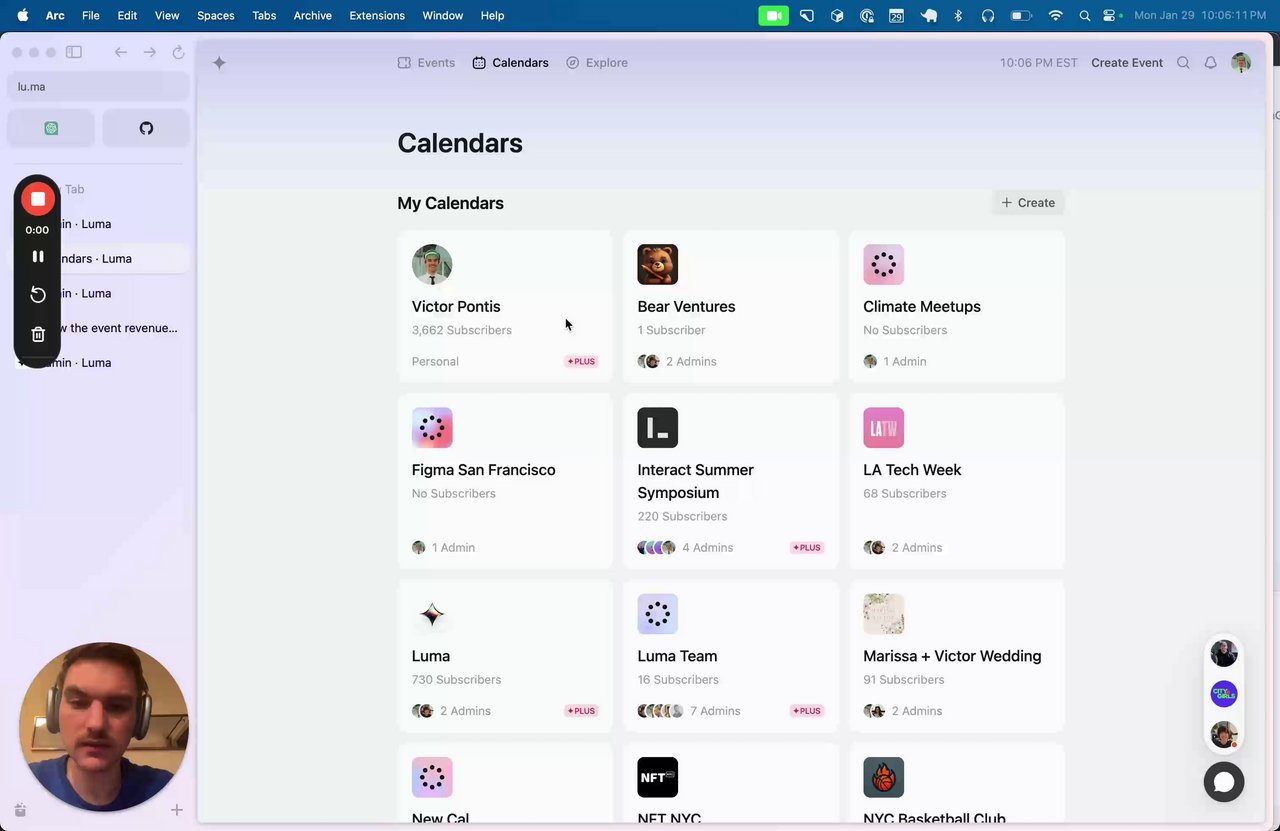The height and width of the screenshot is (831, 1280).
Task: Open the pinned GitHub tab
Action: 146,128
